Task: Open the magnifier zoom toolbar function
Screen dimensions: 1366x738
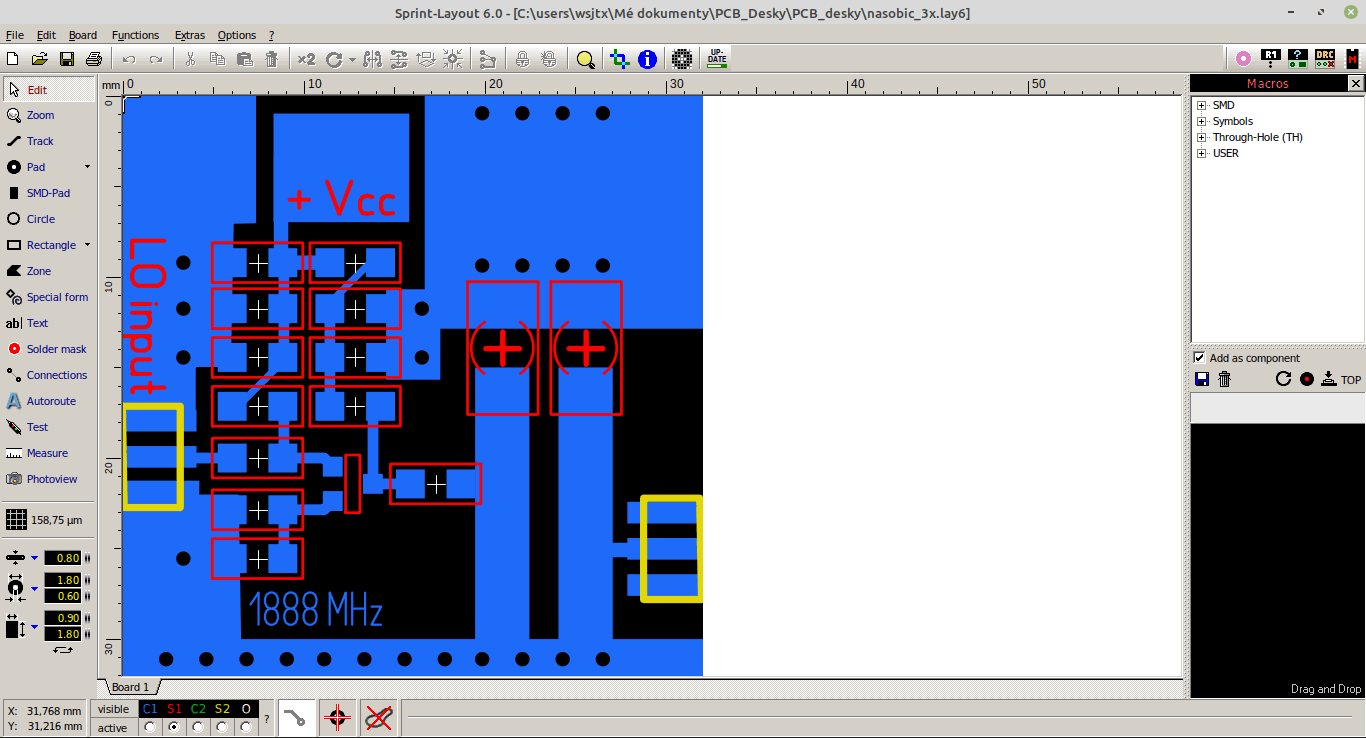Action: click(585, 59)
